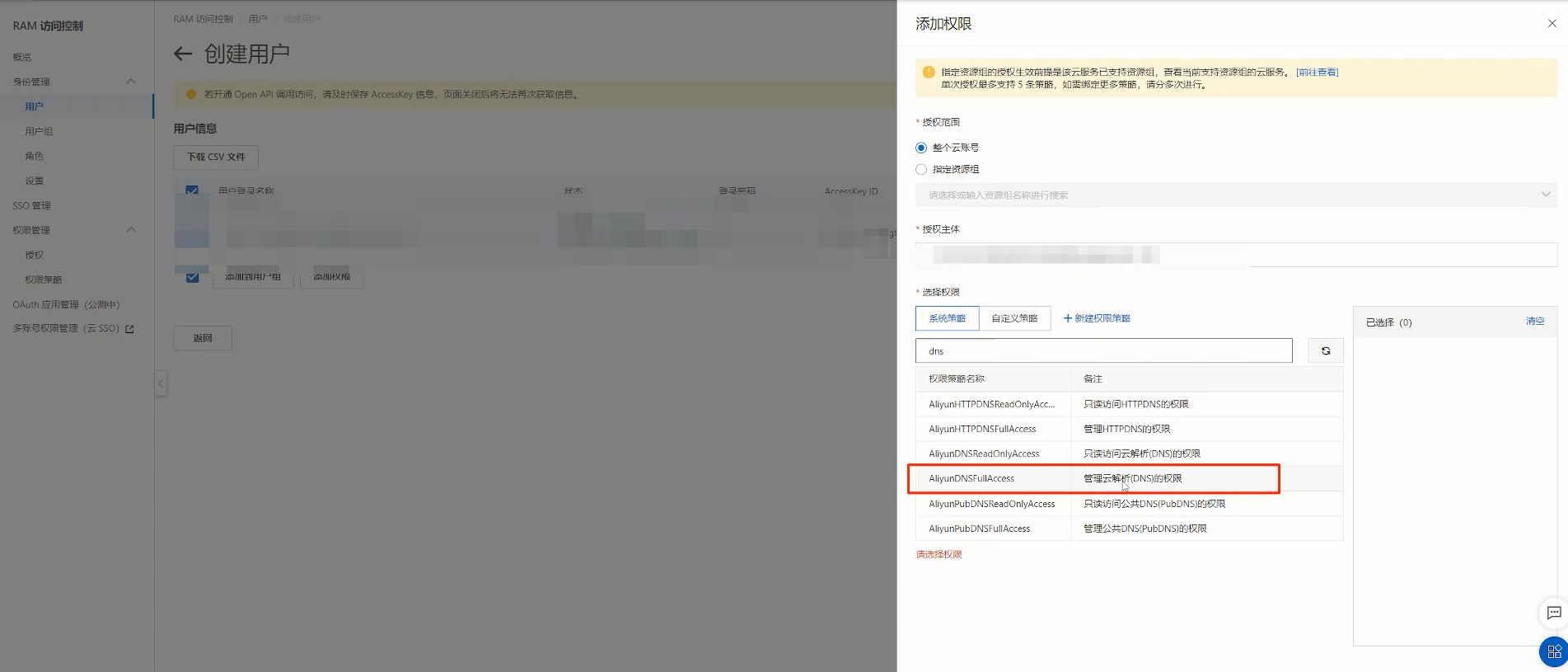Collapse the left sidebar with the arrow handle
Screen dimensions: 1568x672
(161, 383)
